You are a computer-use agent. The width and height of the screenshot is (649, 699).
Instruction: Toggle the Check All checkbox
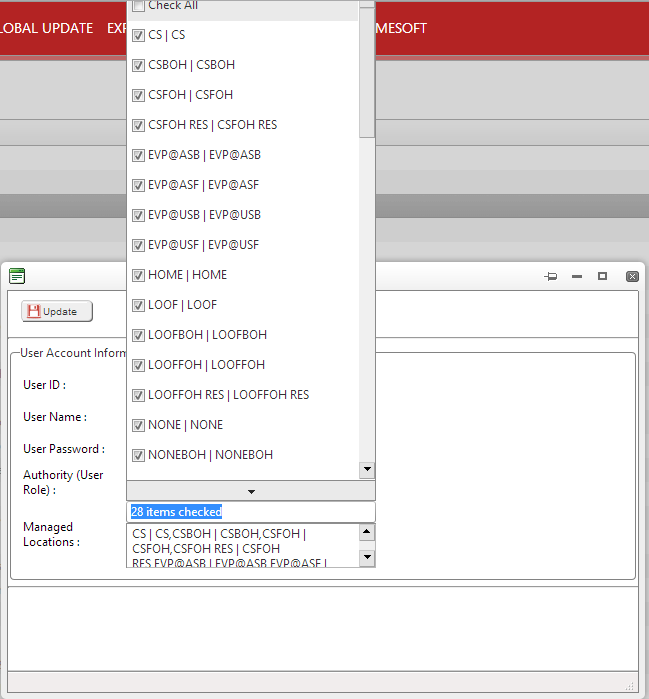tap(138, 5)
